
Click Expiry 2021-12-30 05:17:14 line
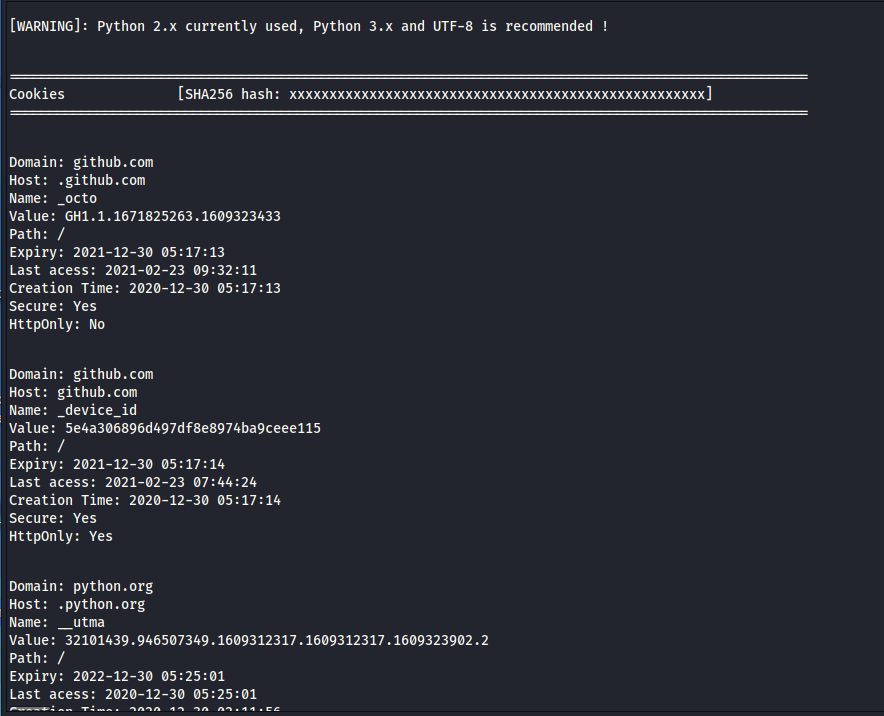click(117, 465)
